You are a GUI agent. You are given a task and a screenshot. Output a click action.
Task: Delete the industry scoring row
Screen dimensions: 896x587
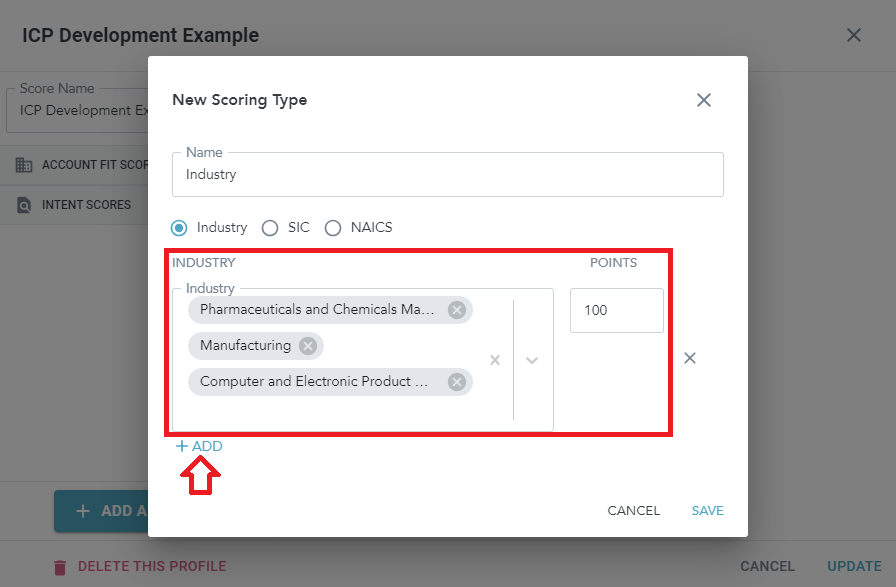pyautogui.click(x=690, y=358)
